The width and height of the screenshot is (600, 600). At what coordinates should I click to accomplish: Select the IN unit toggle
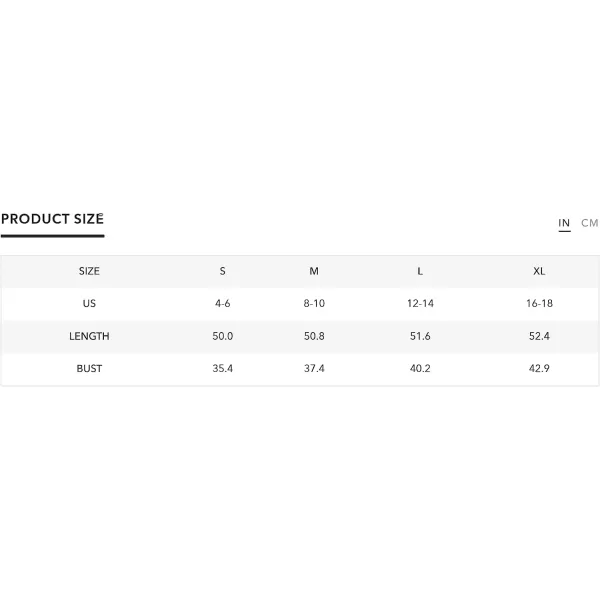(564, 223)
